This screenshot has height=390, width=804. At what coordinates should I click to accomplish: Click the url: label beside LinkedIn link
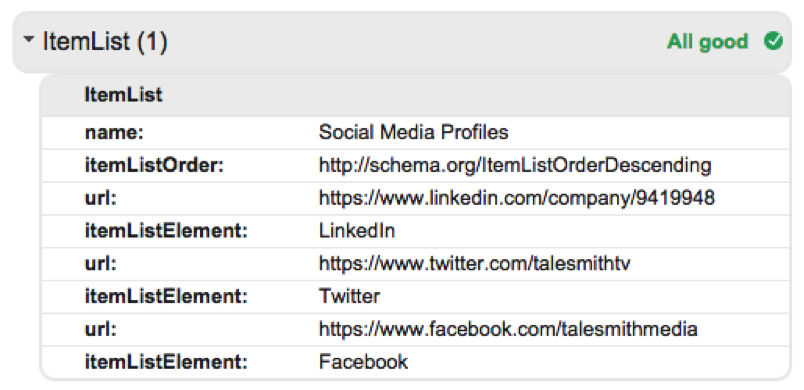(100, 198)
